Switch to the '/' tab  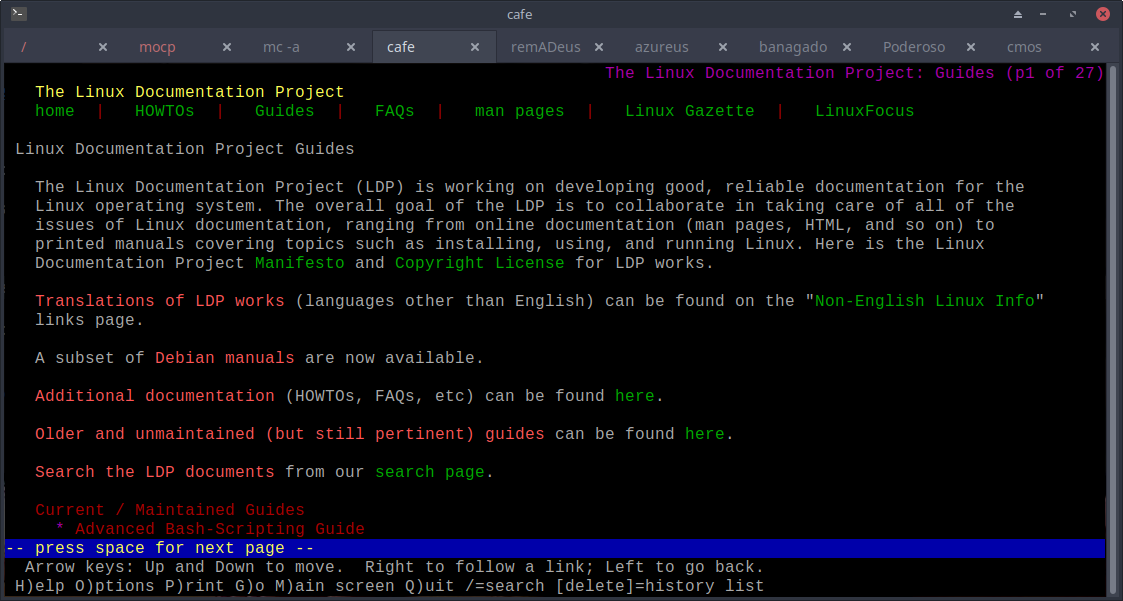(x=63, y=47)
